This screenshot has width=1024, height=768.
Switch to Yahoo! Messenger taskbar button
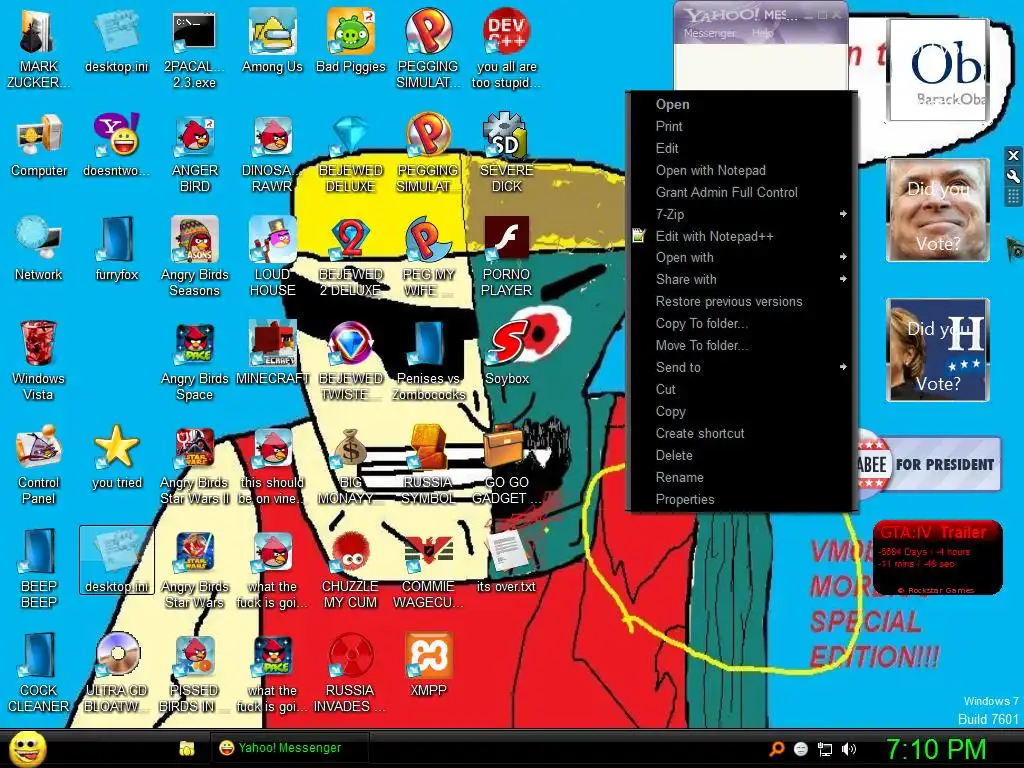tap(290, 748)
